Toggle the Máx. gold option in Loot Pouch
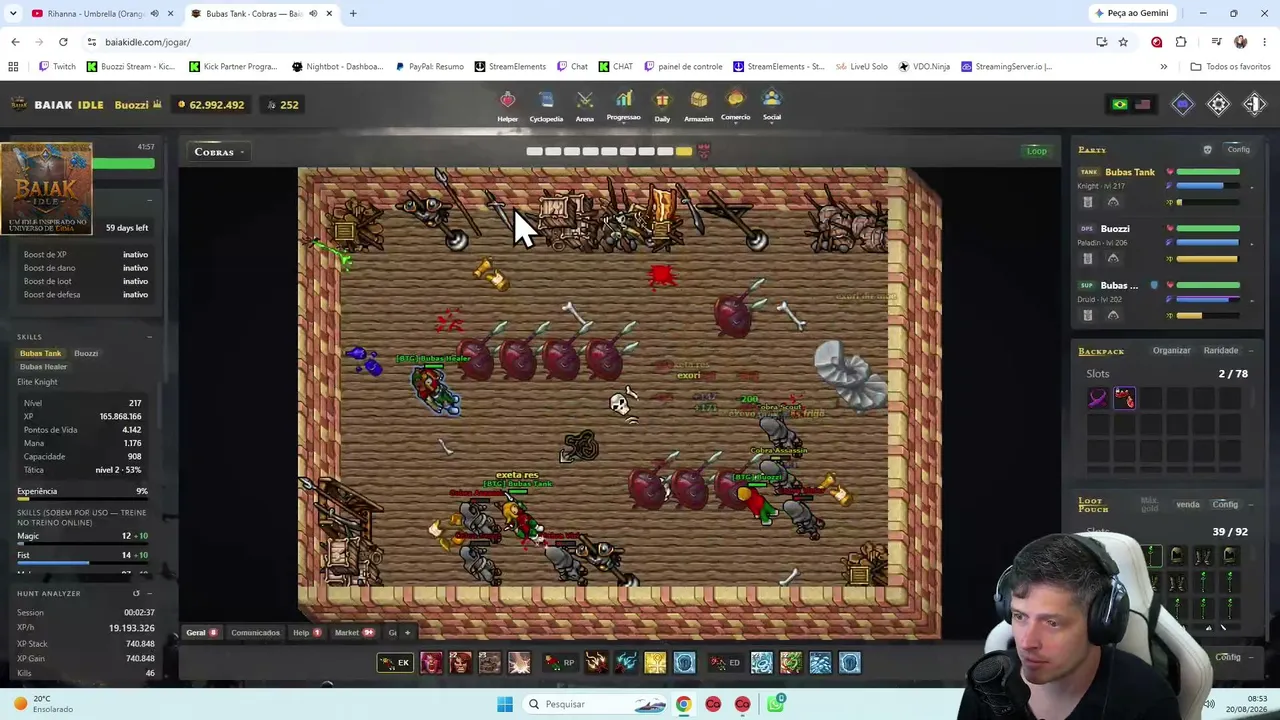 click(1149, 504)
